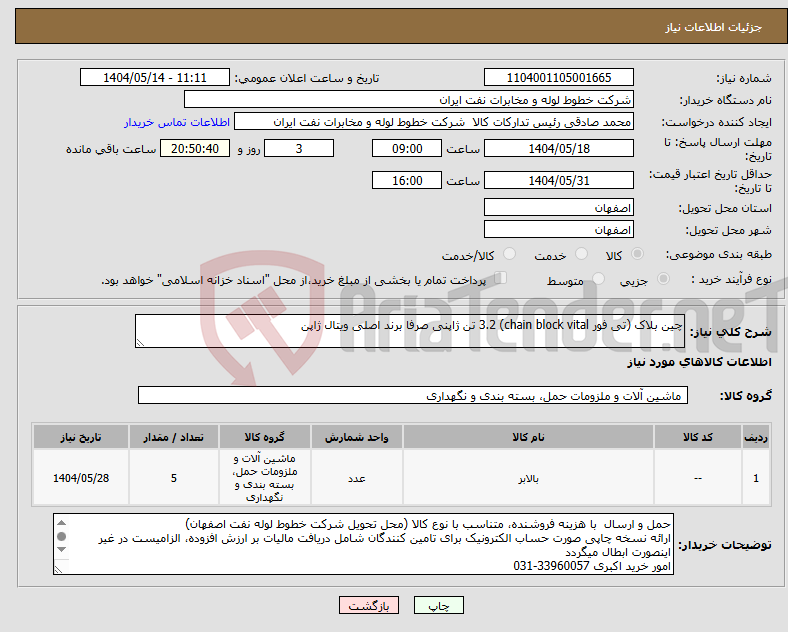Viewport: 788px width, 632px height.
Task: Click the price validity time 16:00
Action: [407, 180]
